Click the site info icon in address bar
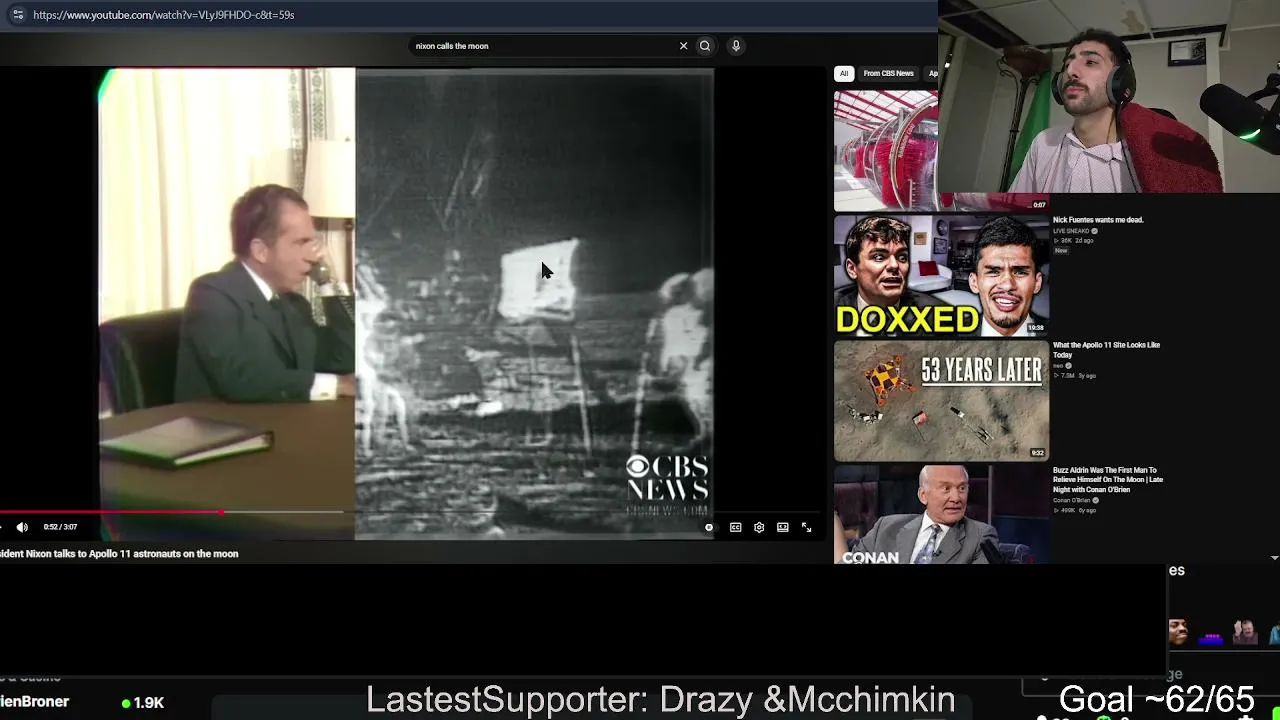Image resolution: width=1280 pixels, height=720 pixels. (17, 15)
